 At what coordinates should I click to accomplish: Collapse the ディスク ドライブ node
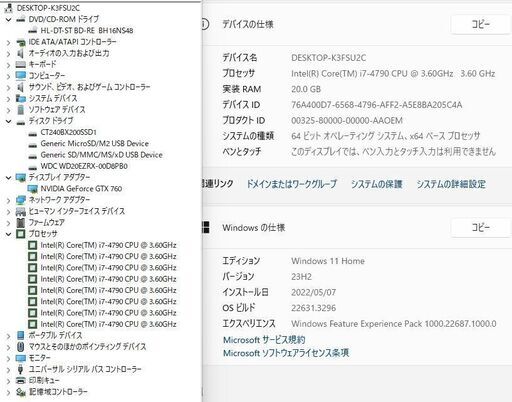9,121
